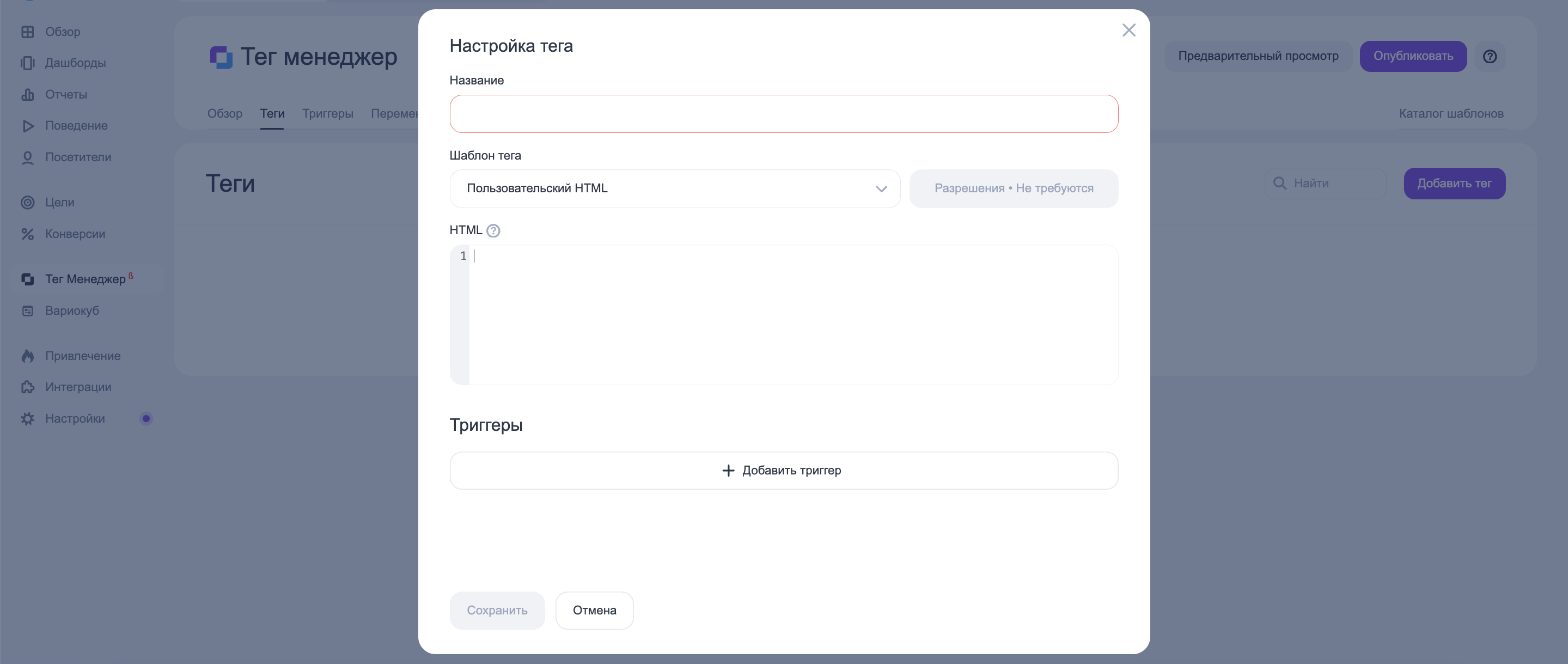Click line number 1 in HTML editor
This screenshot has width=1568, height=664.
click(x=463, y=256)
